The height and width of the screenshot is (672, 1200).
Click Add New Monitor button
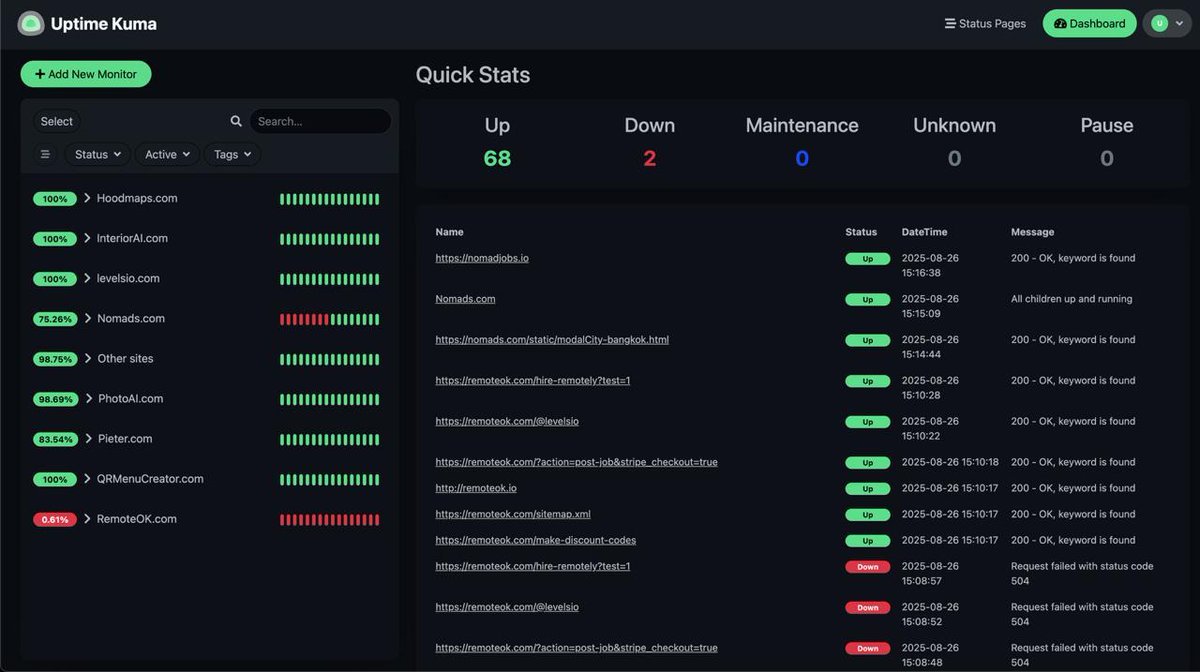coord(86,74)
